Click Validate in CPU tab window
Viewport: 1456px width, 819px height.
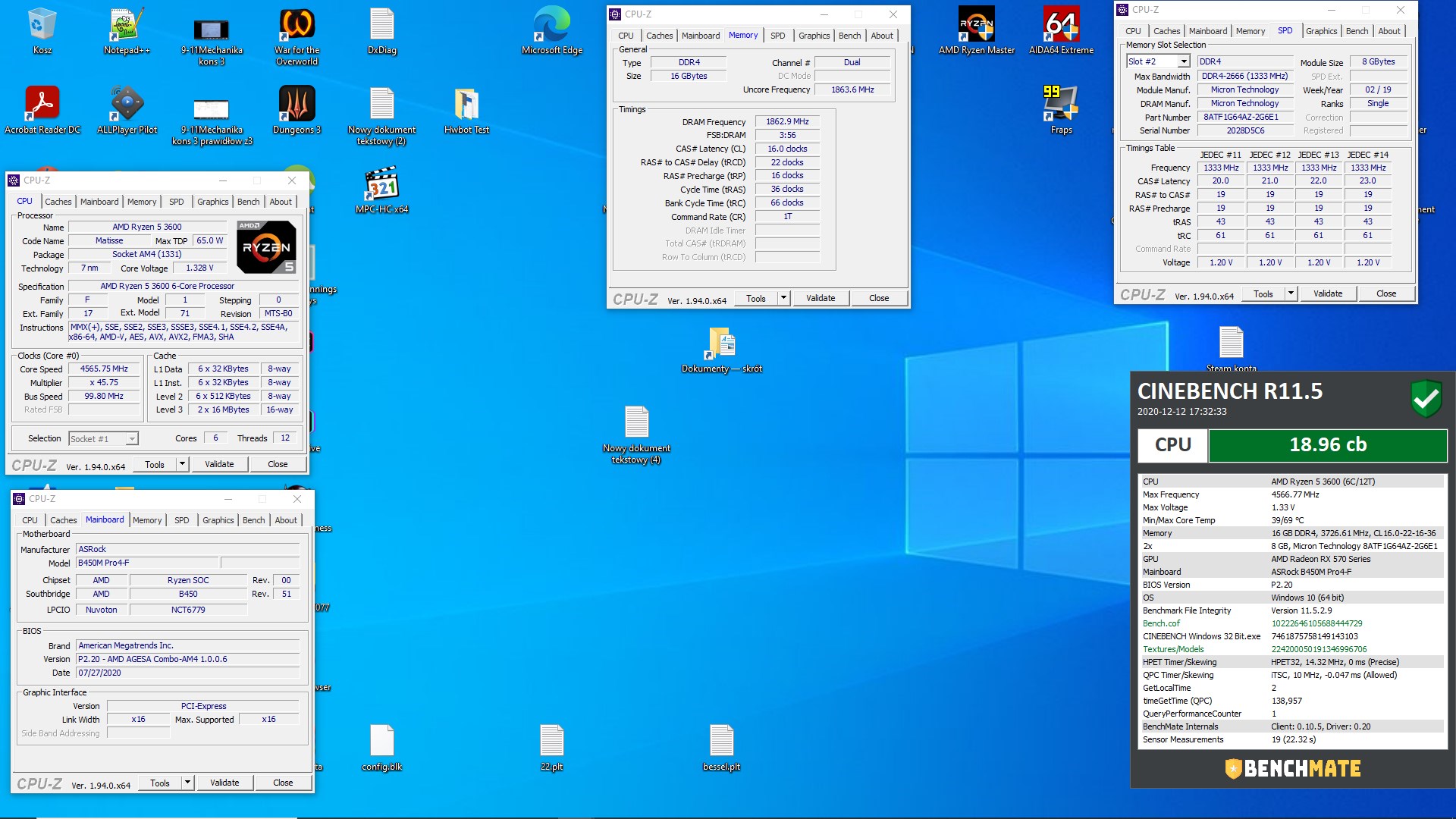(x=219, y=464)
